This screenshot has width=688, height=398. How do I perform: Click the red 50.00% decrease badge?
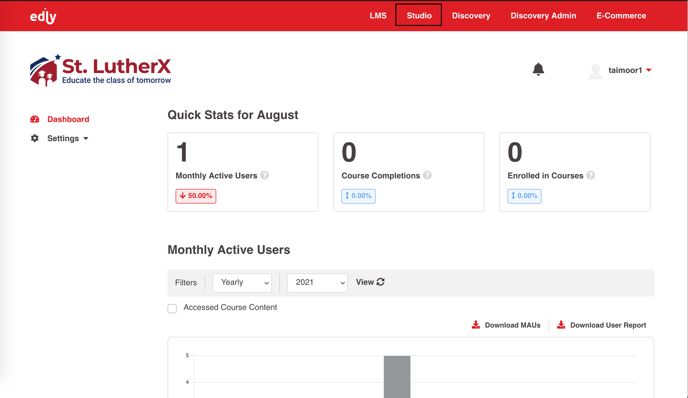[196, 196]
